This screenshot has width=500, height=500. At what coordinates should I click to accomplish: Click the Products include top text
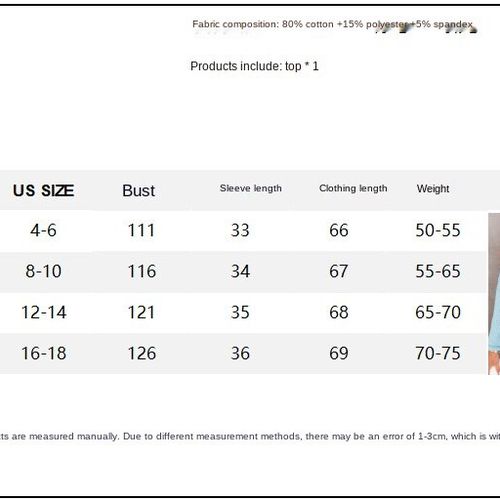254,66
